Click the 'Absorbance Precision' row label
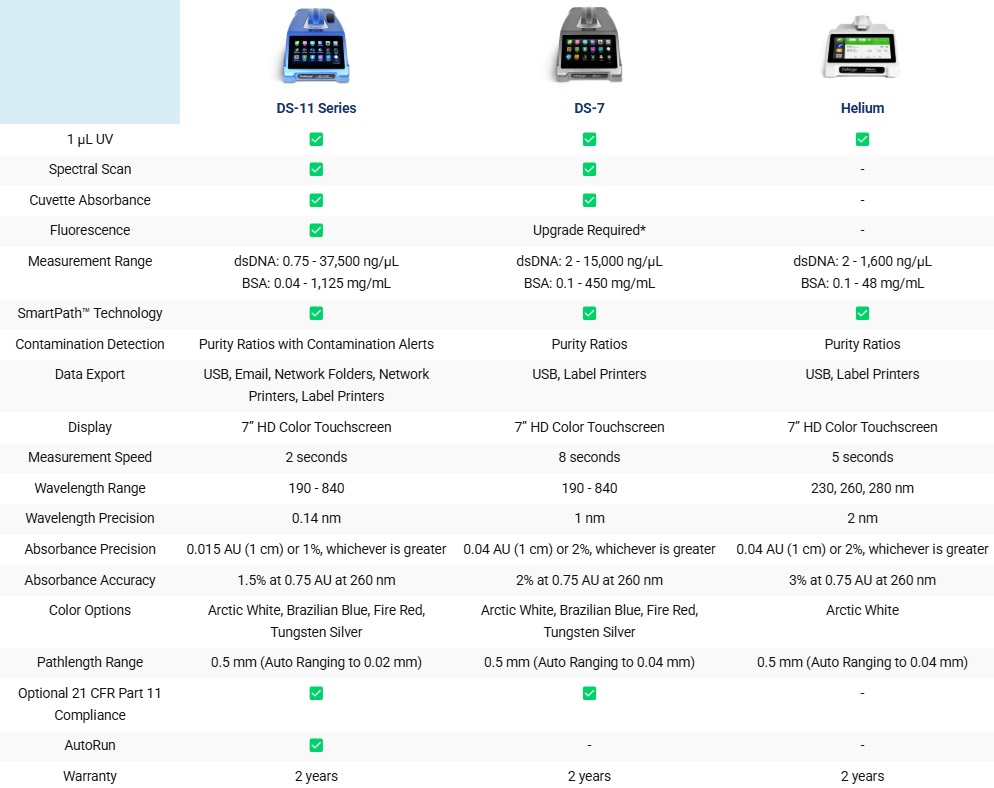The height and width of the screenshot is (788, 994). pyautogui.click(x=90, y=549)
